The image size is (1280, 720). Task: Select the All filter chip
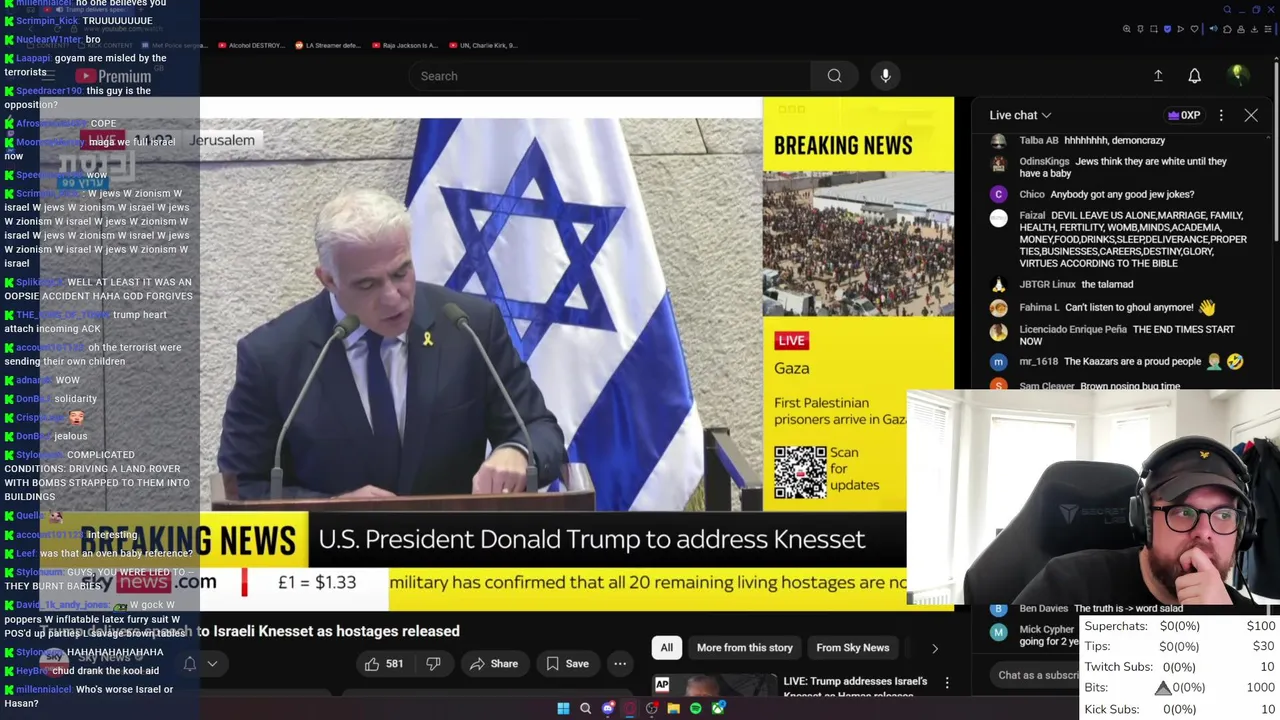point(666,648)
